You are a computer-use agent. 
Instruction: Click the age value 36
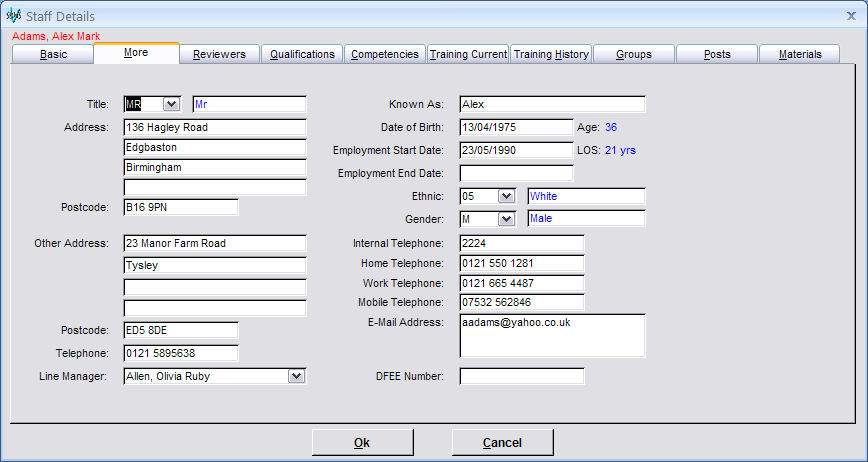click(x=611, y=127)
